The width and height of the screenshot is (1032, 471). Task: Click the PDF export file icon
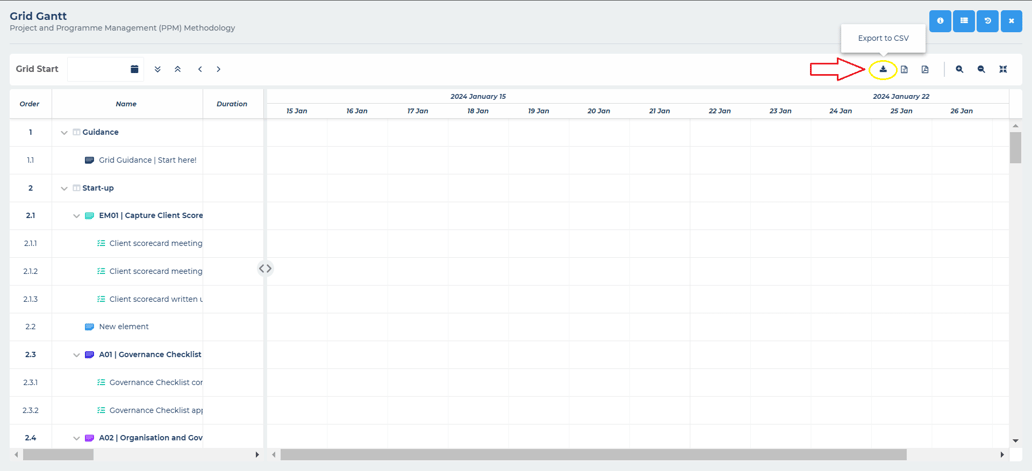[x=925, y=69]
